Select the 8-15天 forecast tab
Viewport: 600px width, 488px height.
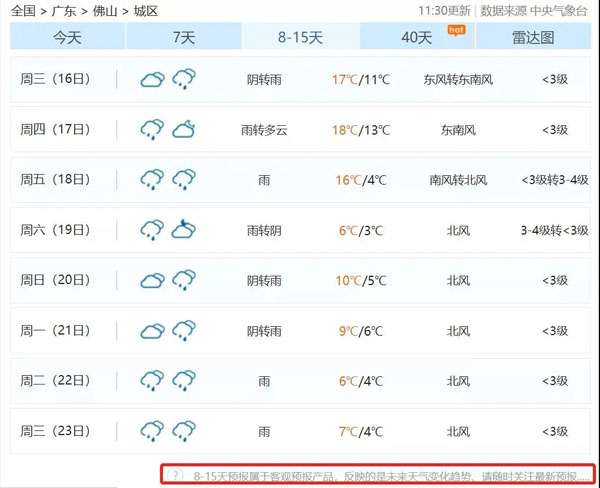point(300,37)
